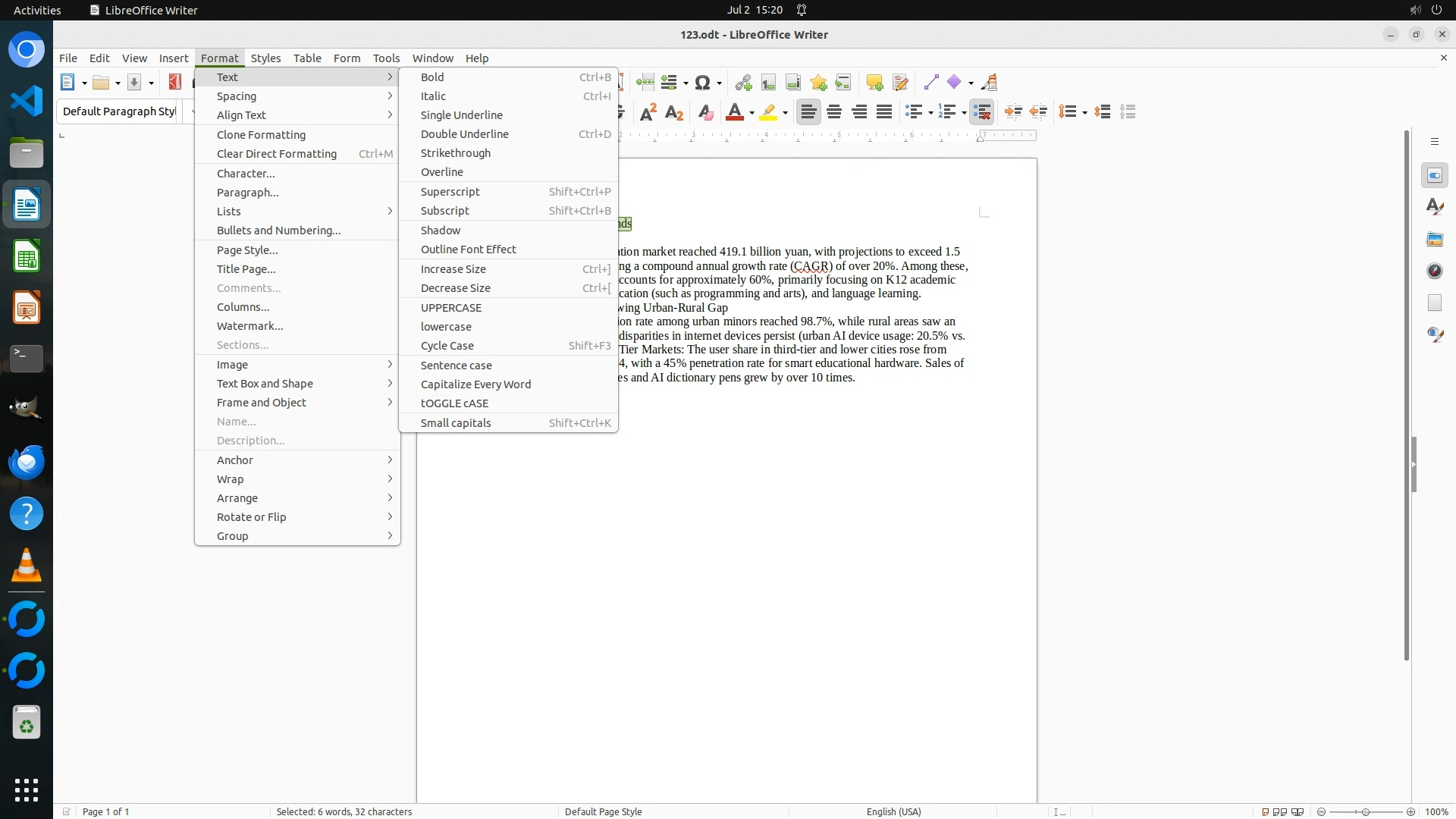Open the Special Character dropdown arrow

click(719, 83)
